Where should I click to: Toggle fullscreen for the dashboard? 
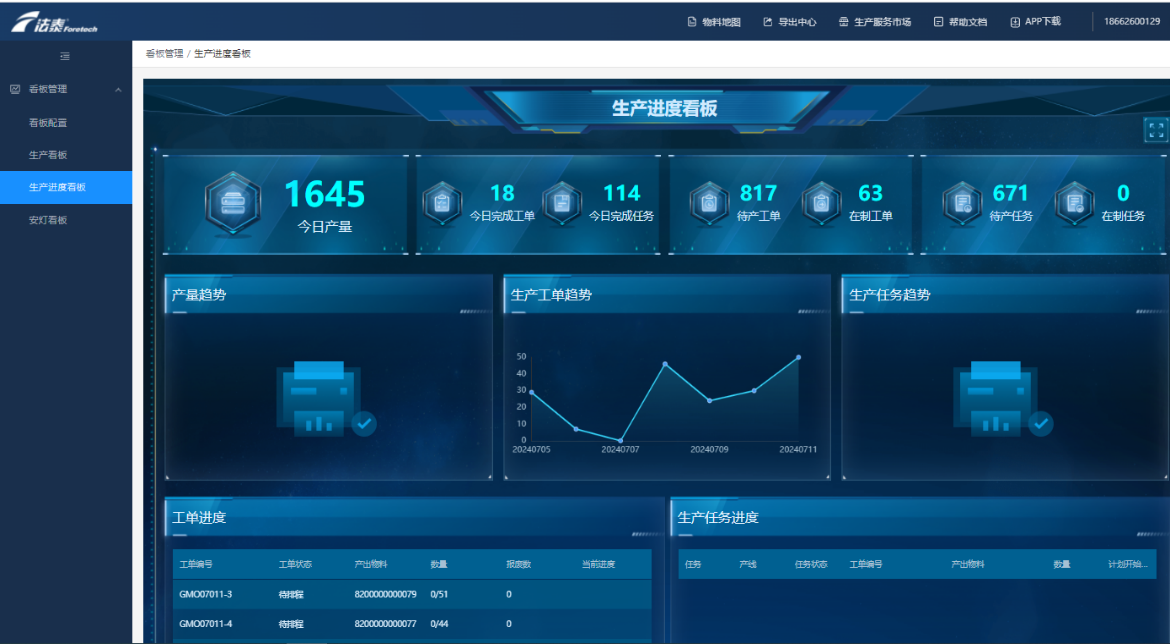(x=1156, y=130)
